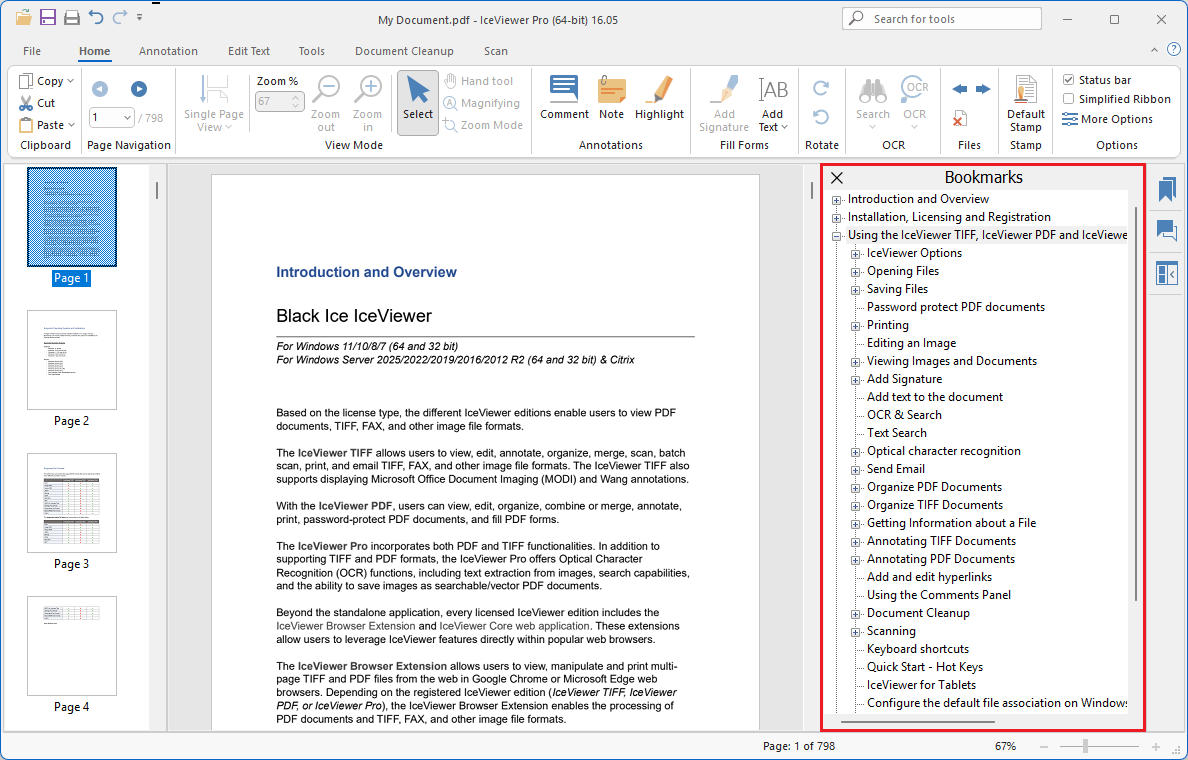Close current file with red X icon
Screen dimensions: 1188x760
(x=959, y=118)
